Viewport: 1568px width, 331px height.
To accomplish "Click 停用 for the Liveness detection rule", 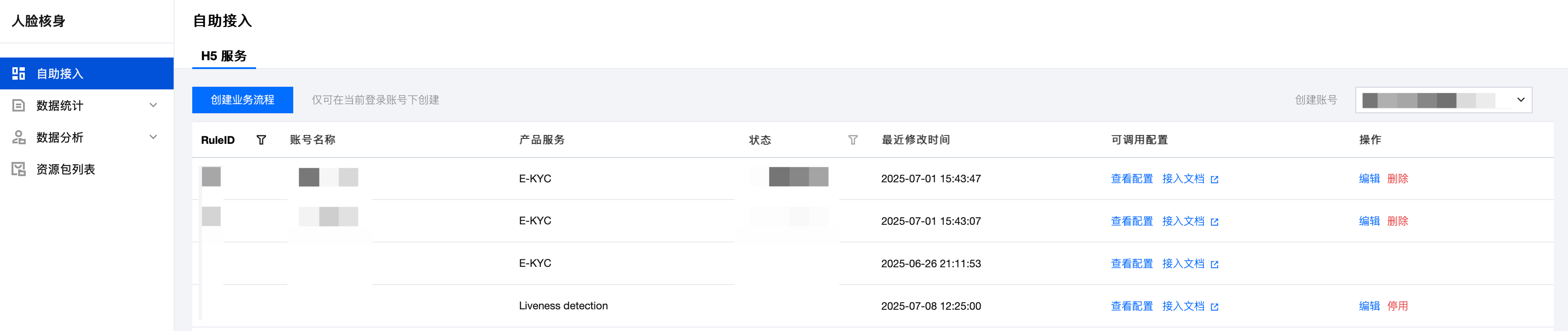I will click(1397, 306).
